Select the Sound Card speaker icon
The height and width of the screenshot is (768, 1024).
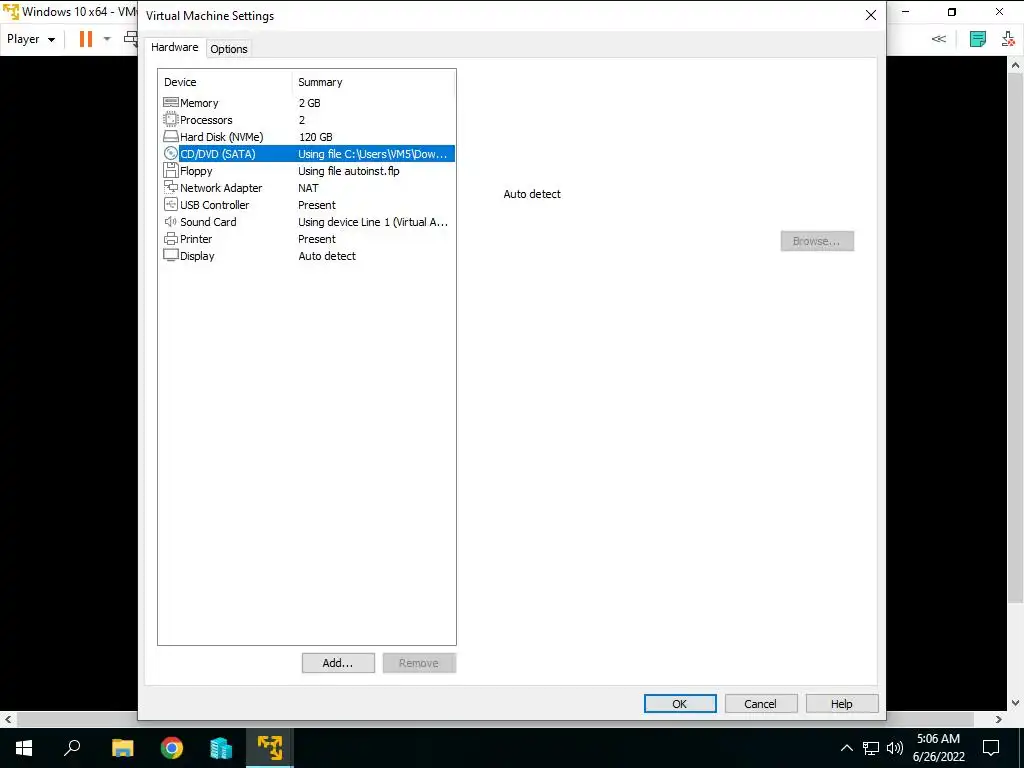click(x=170, y=221)
